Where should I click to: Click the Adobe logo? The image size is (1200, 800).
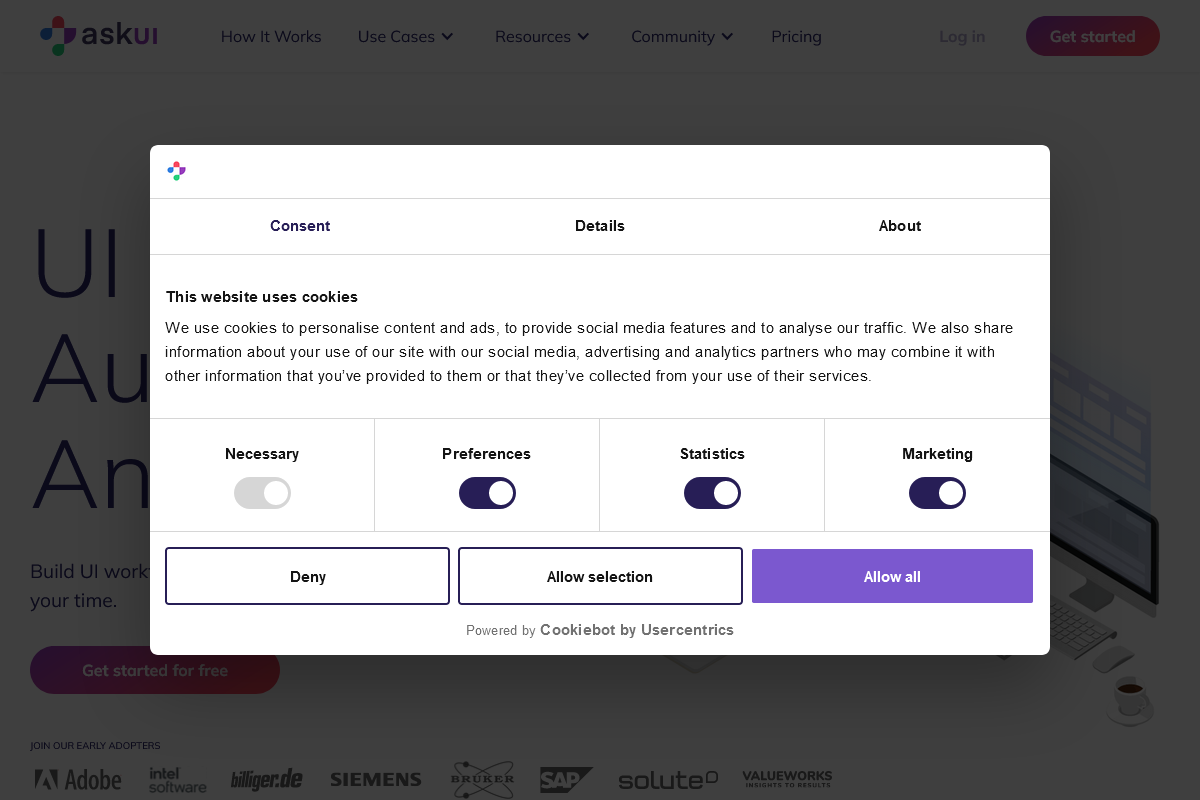(x=78, y=779)
